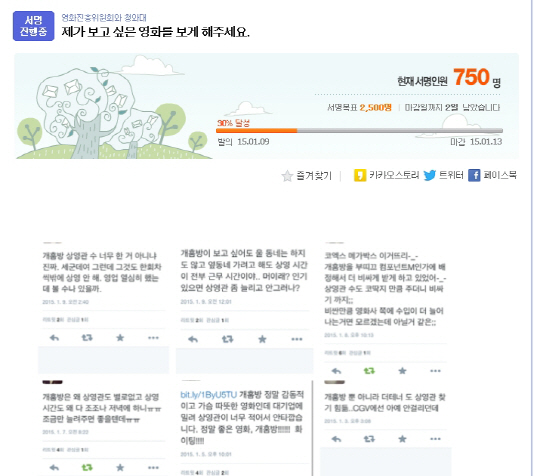Open more options on CGV tweet at bottom right
Image resolution: width=540 pixels, height=476 pixels.
[435, 439]
